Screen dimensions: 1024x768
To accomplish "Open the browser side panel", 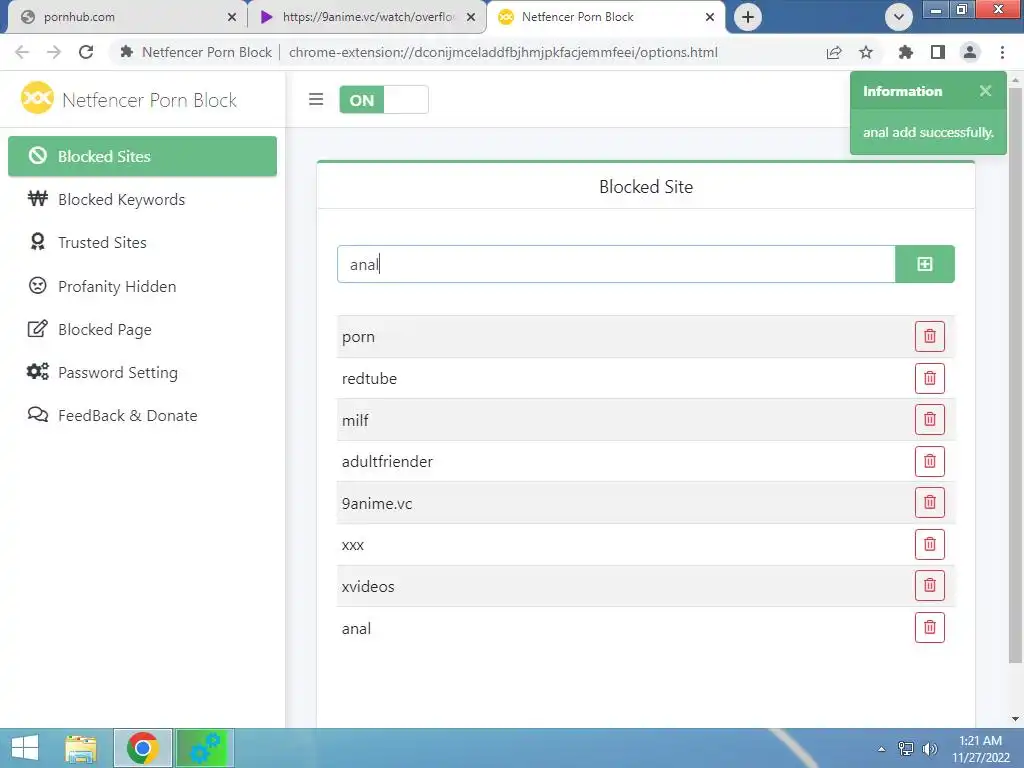I will [938, 52].
